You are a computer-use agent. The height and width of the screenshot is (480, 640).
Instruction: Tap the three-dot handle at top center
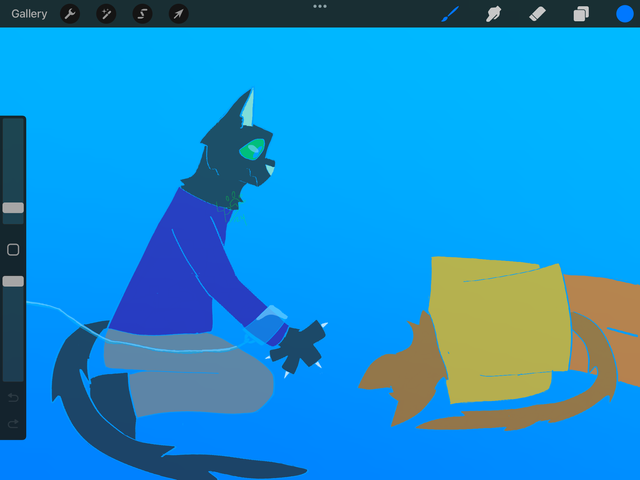coord(320,6)
